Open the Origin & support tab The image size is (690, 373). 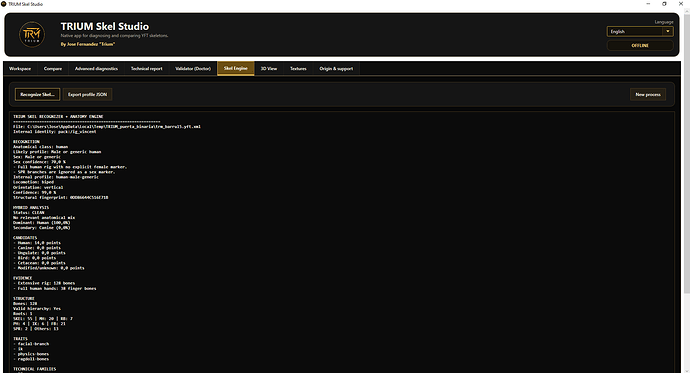(336, 69)
